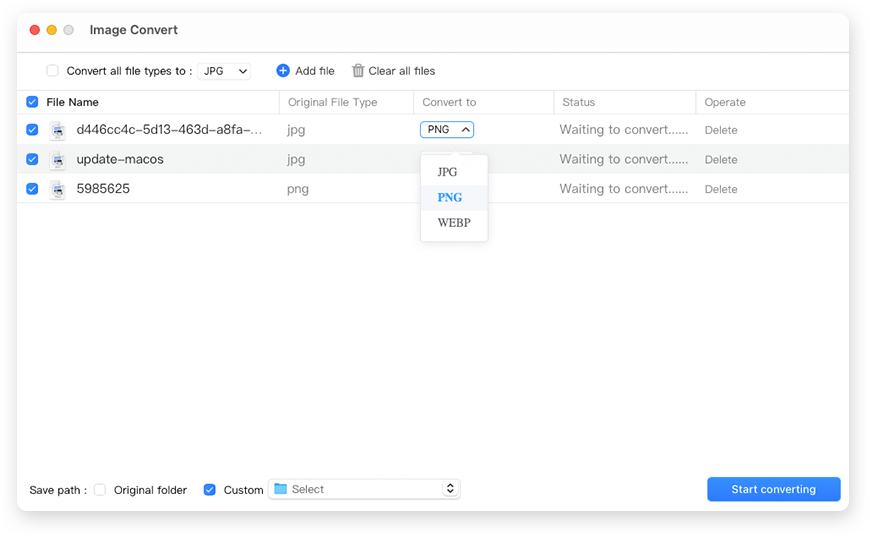
Task: Choose JPG from the format list
Action: [448, 172]
